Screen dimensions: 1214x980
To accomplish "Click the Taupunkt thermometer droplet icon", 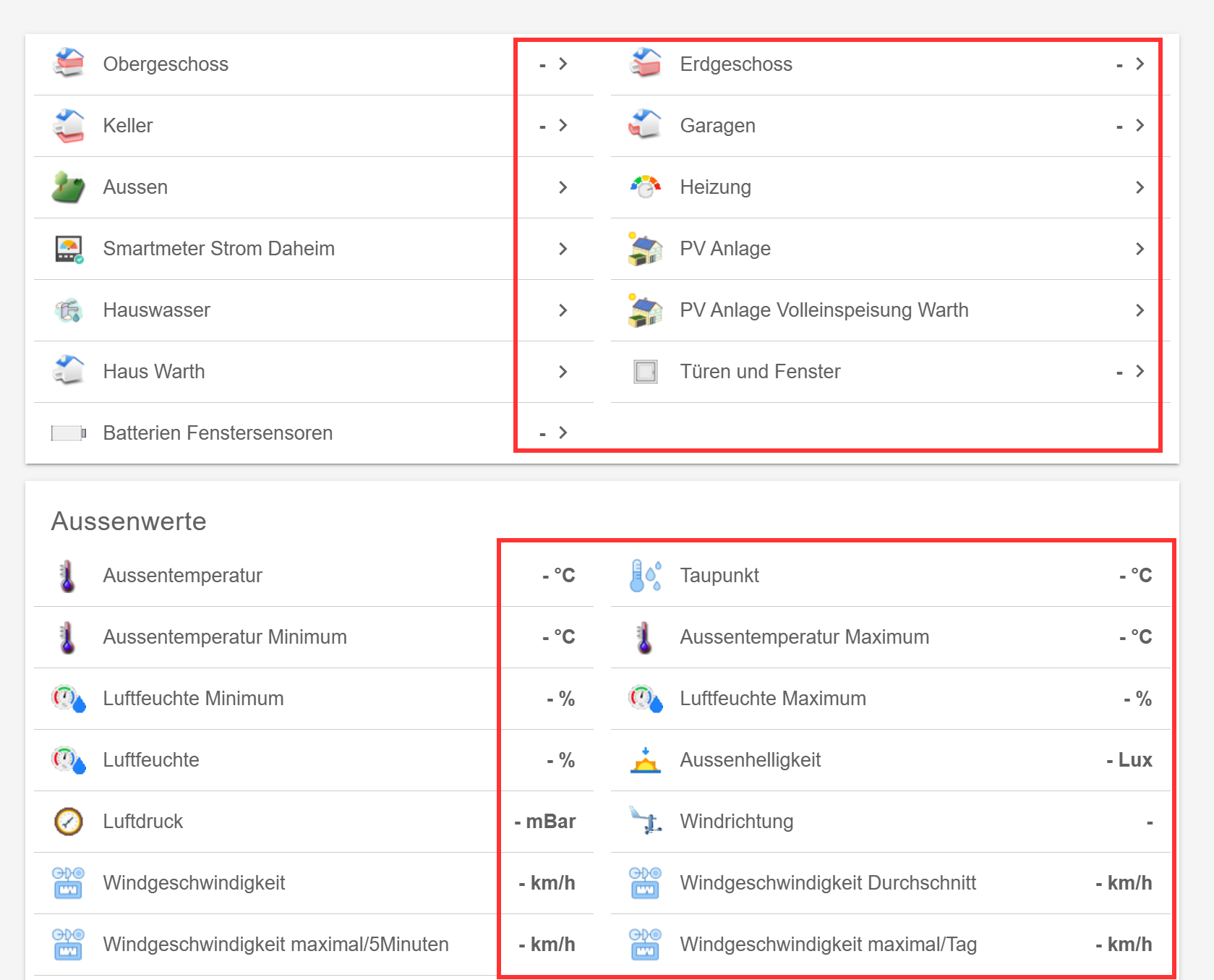I will [x=645, y=576].
